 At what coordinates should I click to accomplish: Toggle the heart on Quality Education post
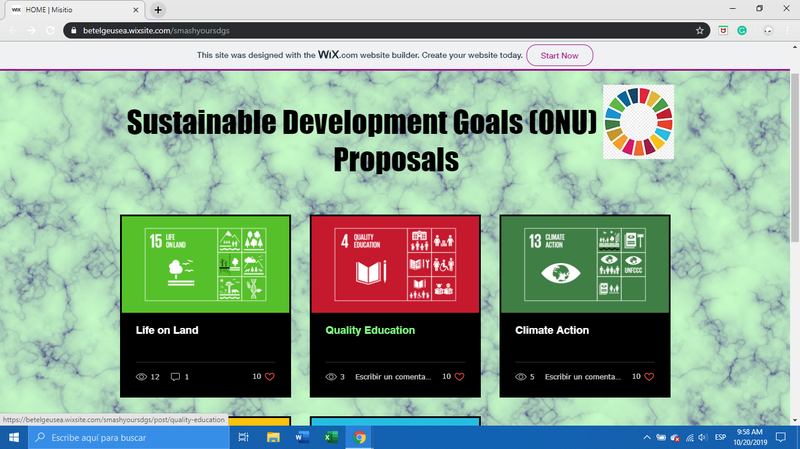point(460,377)
